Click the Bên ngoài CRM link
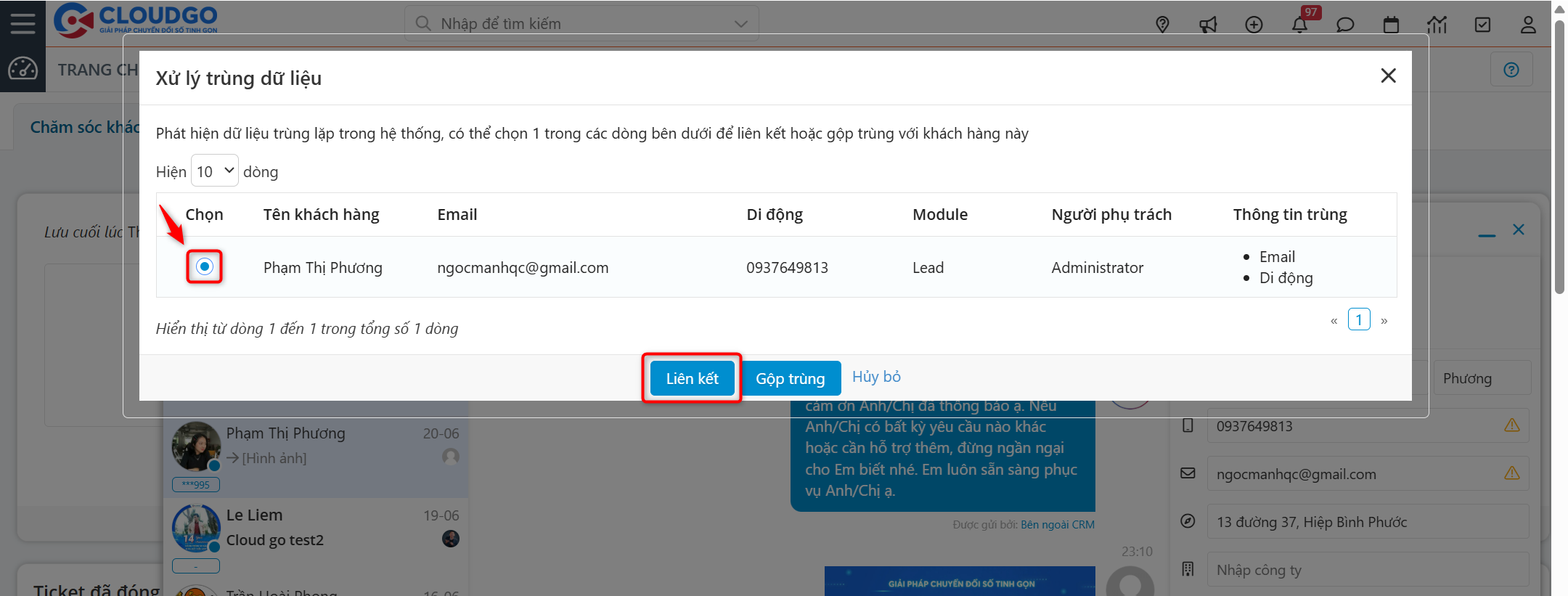Viewport: 1568px width, 596px height. click(1057, 524)
